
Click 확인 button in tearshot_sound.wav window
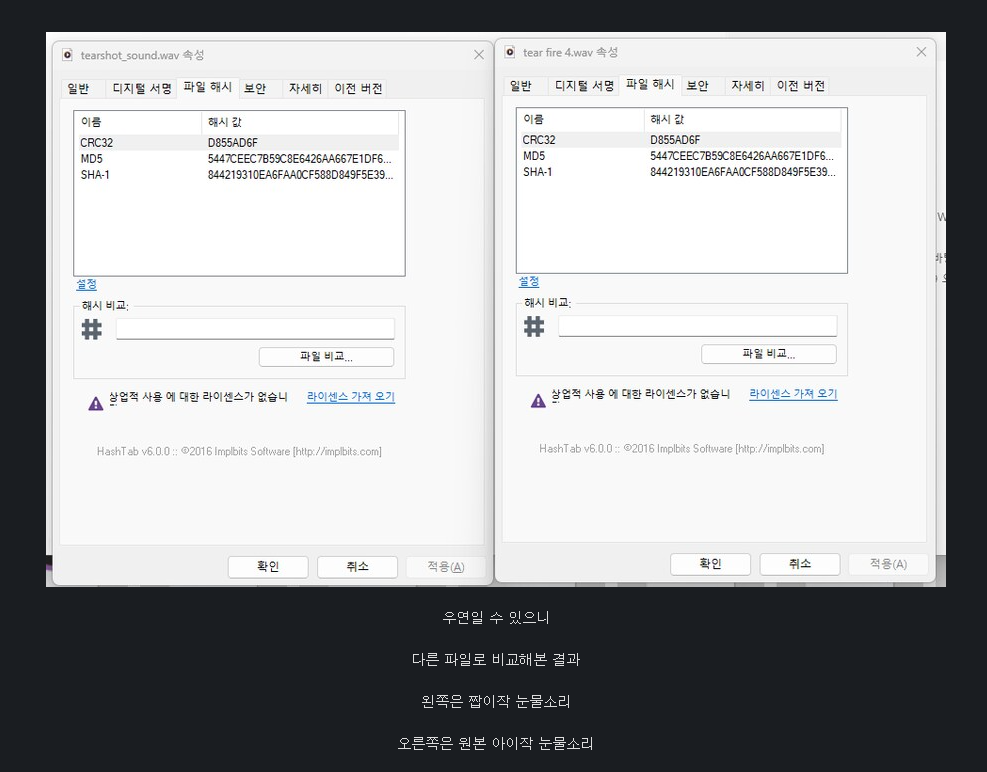point(268,567)
